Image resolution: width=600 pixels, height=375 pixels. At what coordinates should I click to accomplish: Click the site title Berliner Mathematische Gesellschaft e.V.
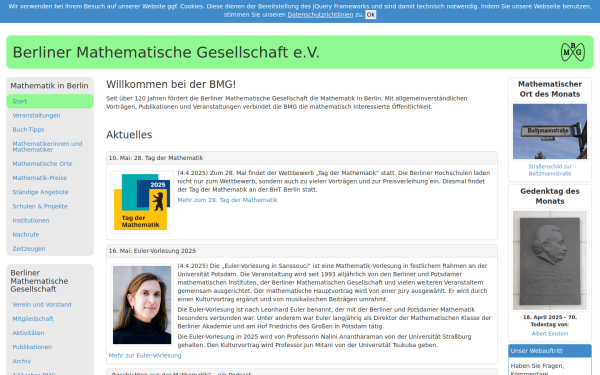166,52
